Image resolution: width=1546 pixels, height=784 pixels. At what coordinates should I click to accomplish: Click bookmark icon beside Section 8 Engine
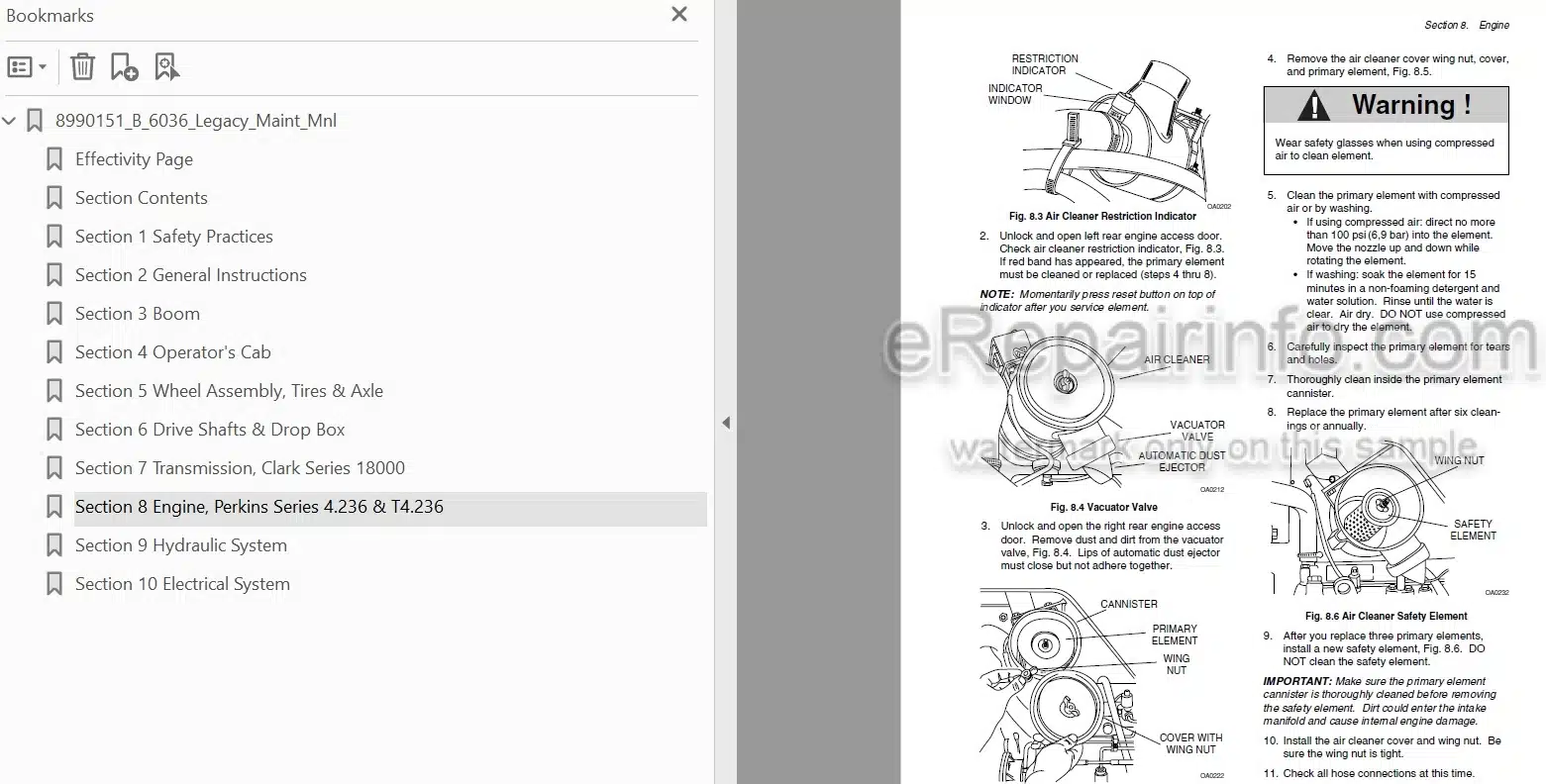pyautogui.click(x=54, y=507)
